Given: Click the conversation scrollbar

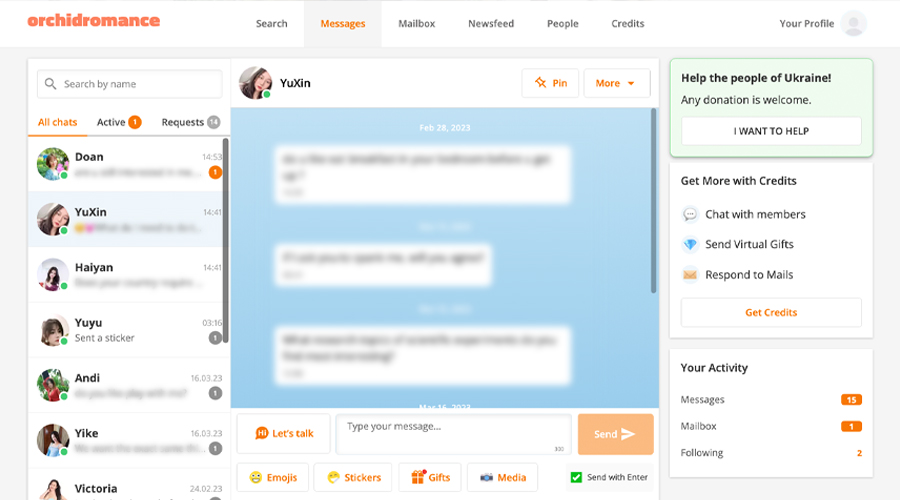Looking at the screenshot, I should pyautogui.click(x=653, y=201).
